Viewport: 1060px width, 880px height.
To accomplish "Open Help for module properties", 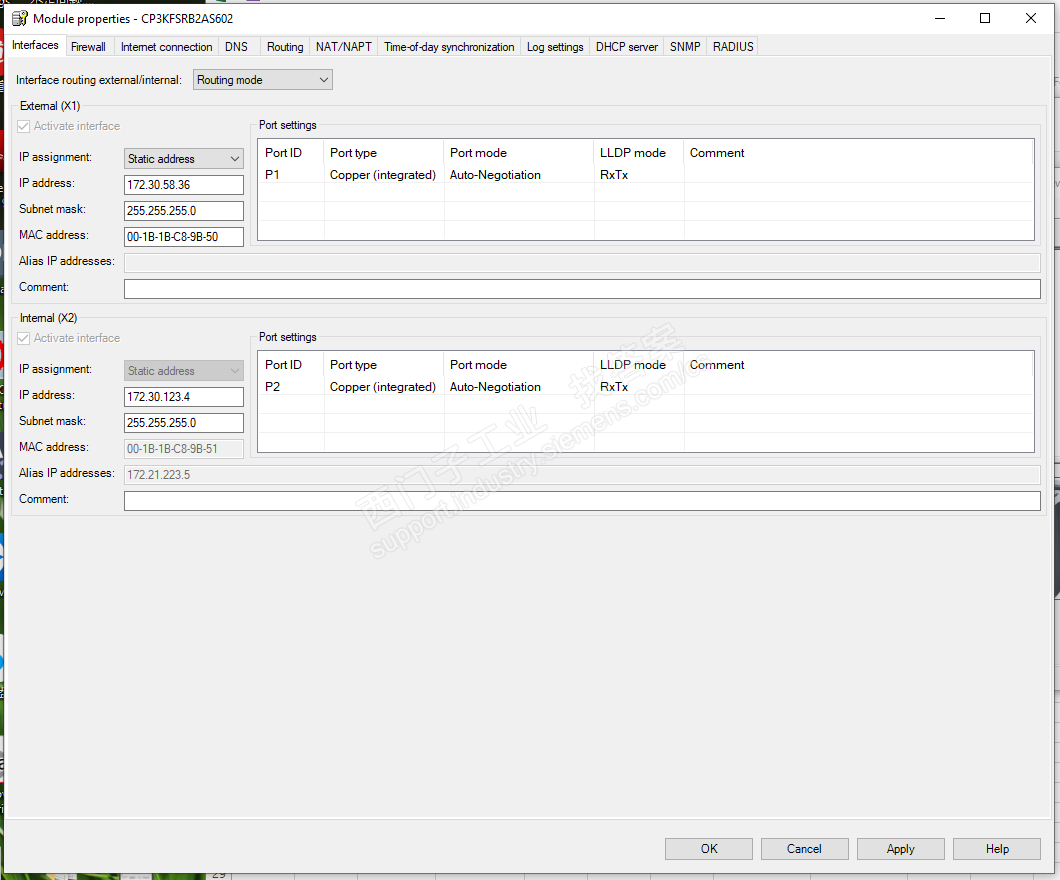I will click(996, 849).
